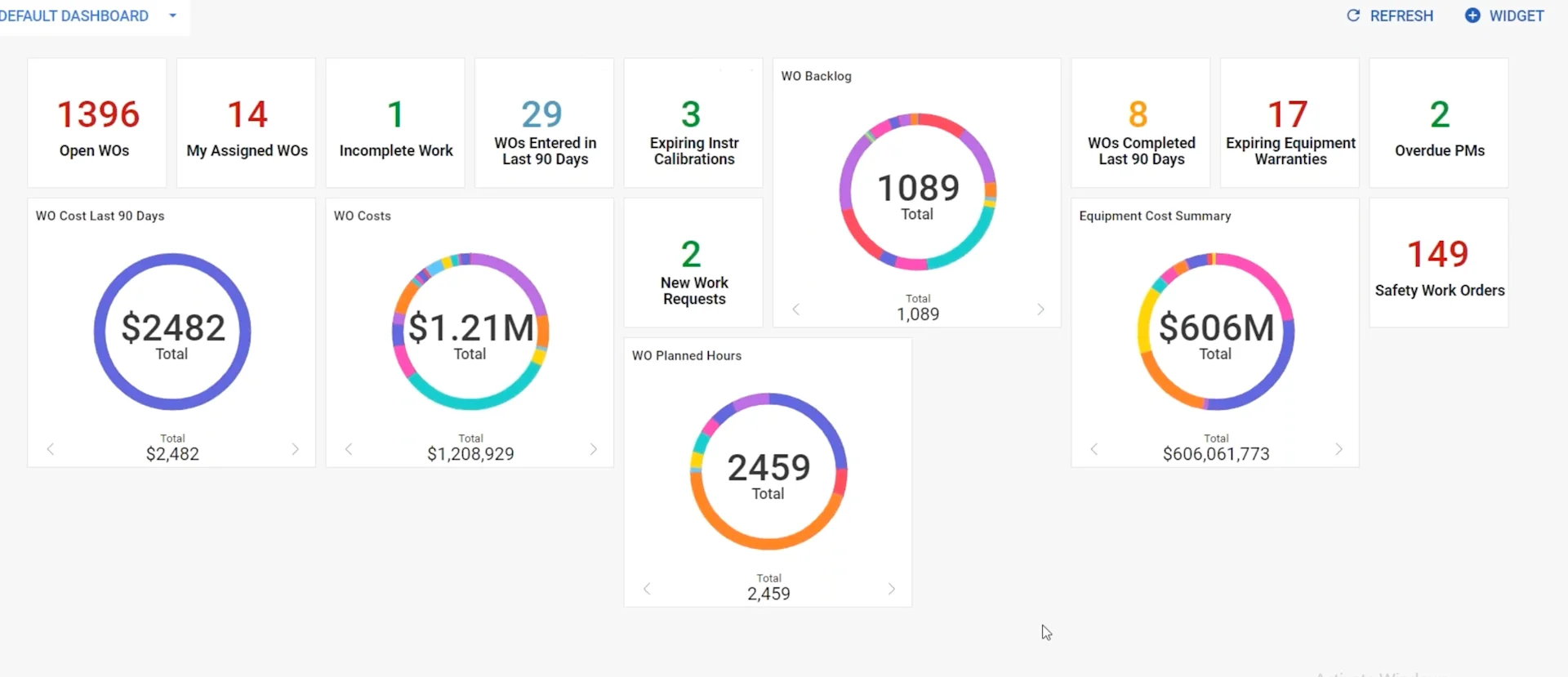Open the 149 Safety Work Orders tile
1568x677 pixels.
point(1439,262)
